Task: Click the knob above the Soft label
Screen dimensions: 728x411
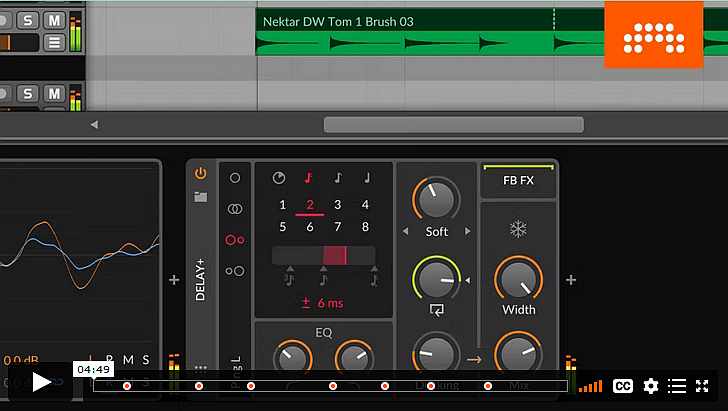Action: click(436, 199)
